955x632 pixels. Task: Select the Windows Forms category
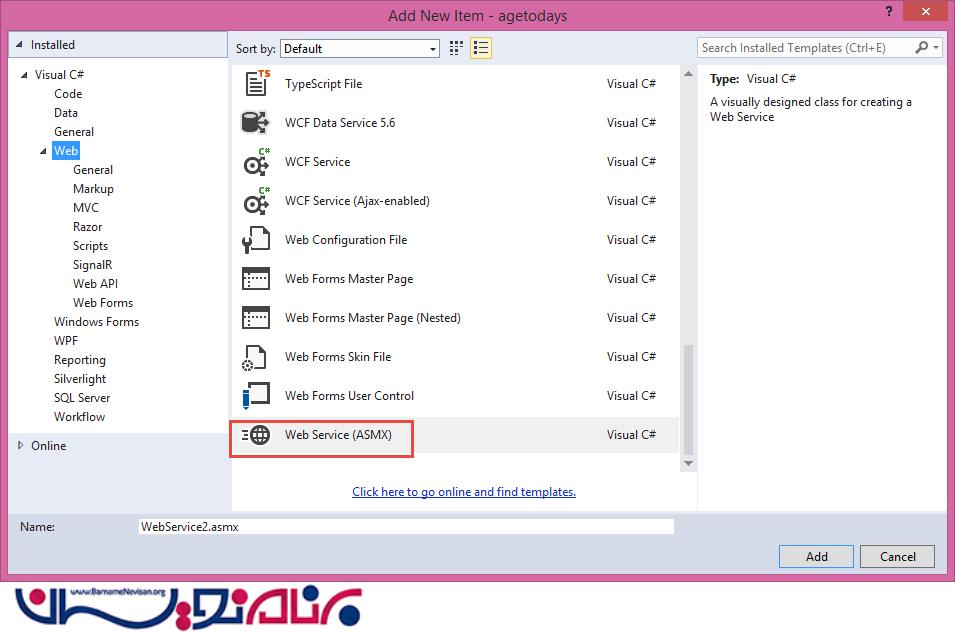(x=96, y=321)
